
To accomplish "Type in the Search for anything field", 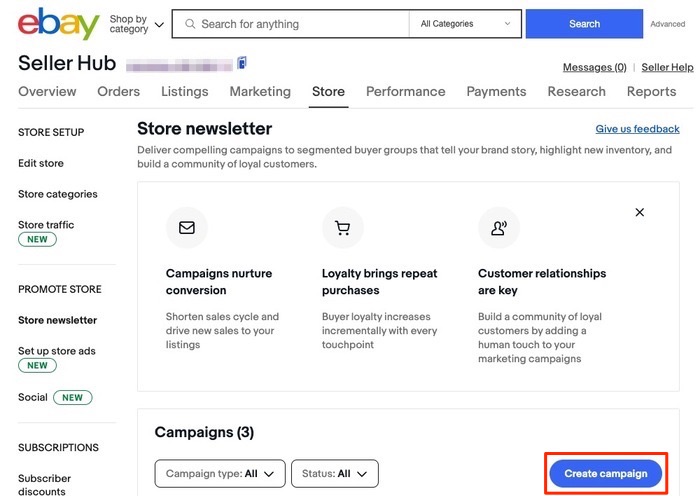I will click(x=300, y=24).
